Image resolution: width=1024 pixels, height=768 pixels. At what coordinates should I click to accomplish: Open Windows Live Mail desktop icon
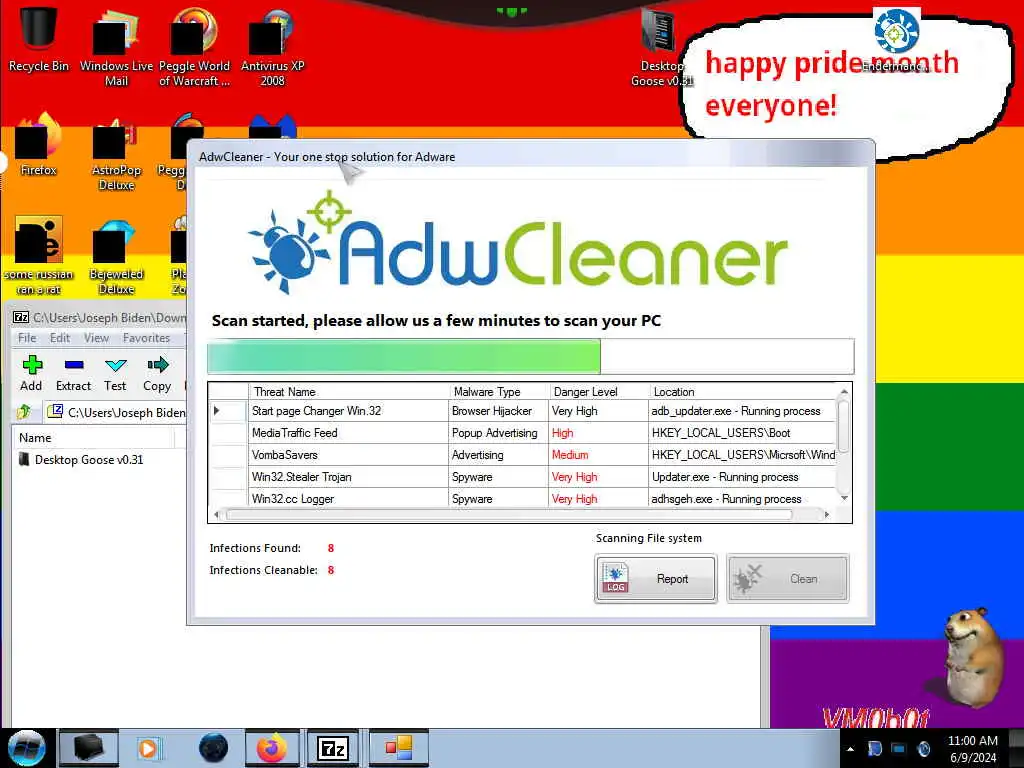(116, 46)
